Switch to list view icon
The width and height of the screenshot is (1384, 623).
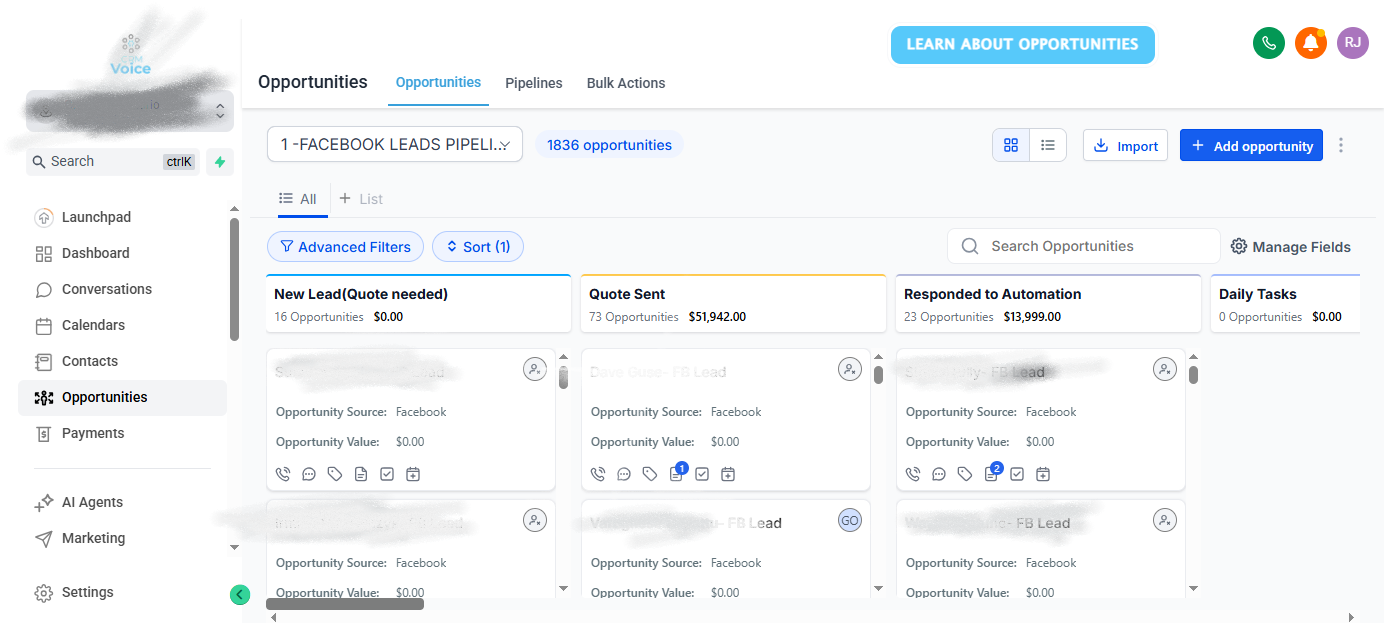(x=1048, y=145)
